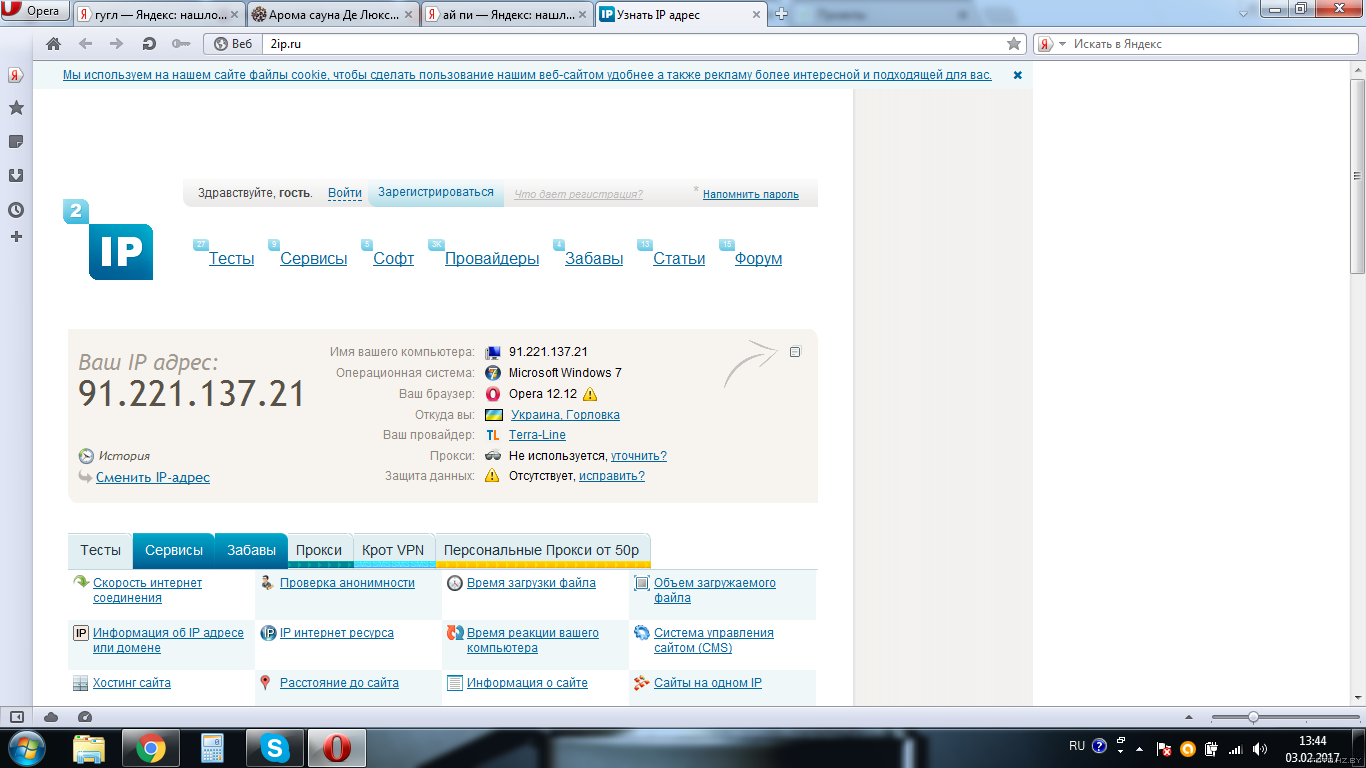This screenshot has width=1366, height=768.
Task: Open Windows Explorer from the taskbar
Action: tap(89, 748)
